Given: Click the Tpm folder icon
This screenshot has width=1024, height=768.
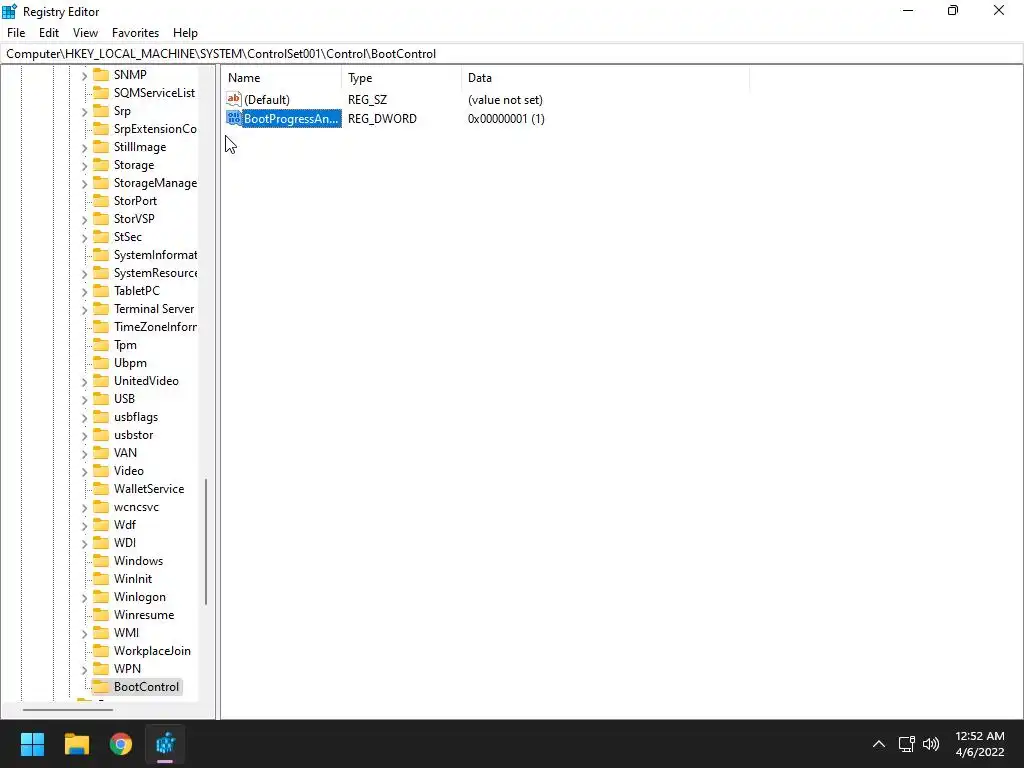Looking at the screenshot, I should tap(101, 345).
